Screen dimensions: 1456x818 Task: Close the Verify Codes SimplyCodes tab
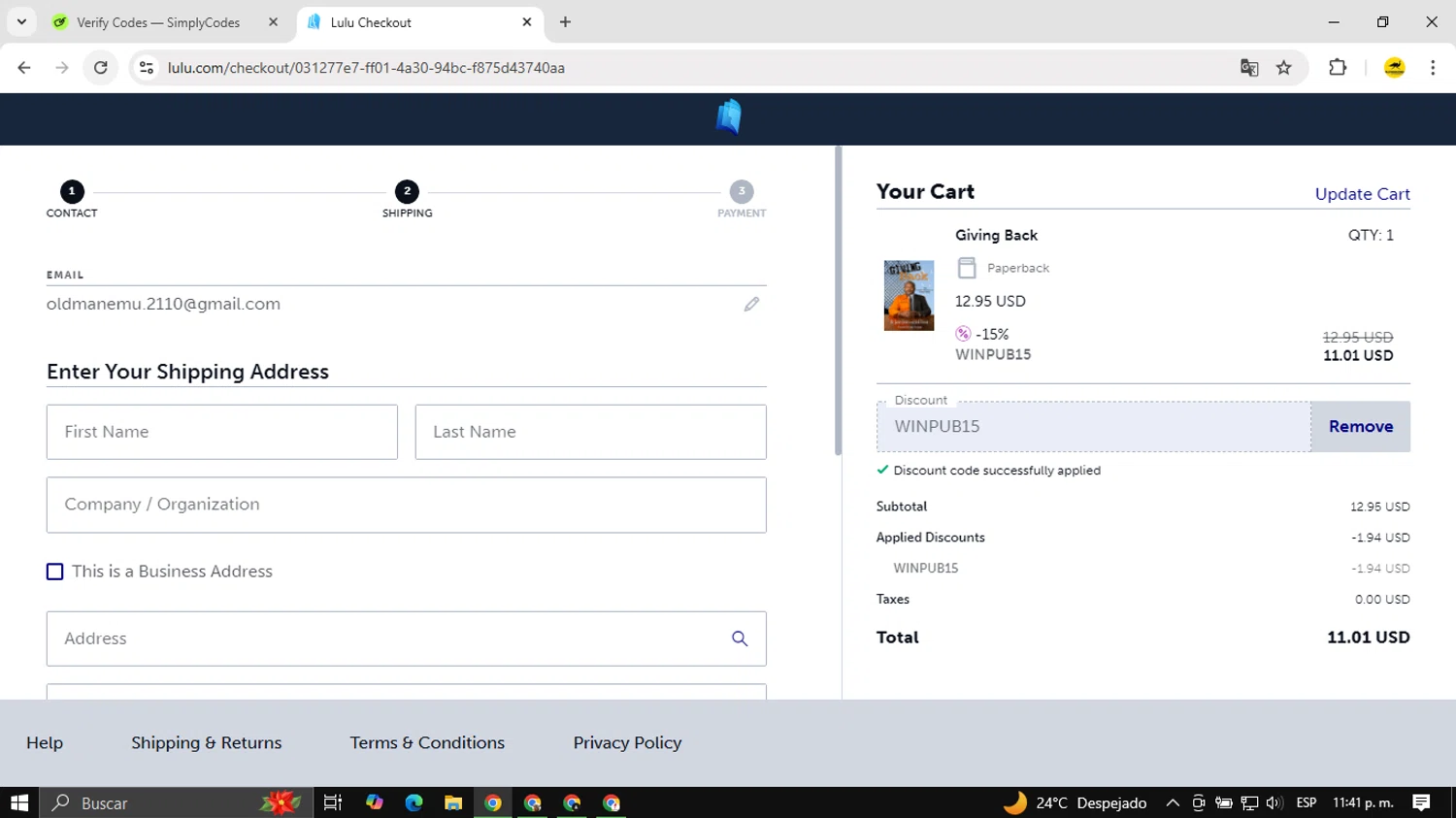coord(273,22)
